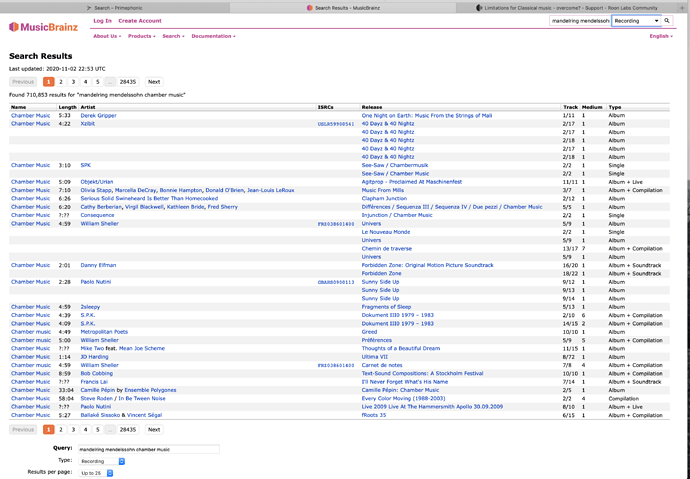Viewport: 690px width, 479px height.
Task: Jump to page 28435 in top pagination
Action: [x=128, y=82]
